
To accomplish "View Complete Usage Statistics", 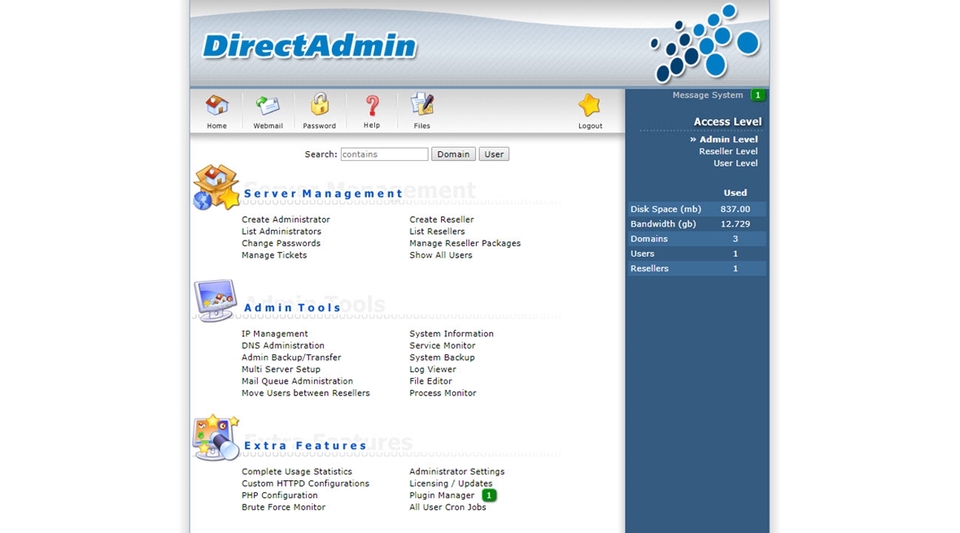I will pyautogui.click(x=296, y=471).
